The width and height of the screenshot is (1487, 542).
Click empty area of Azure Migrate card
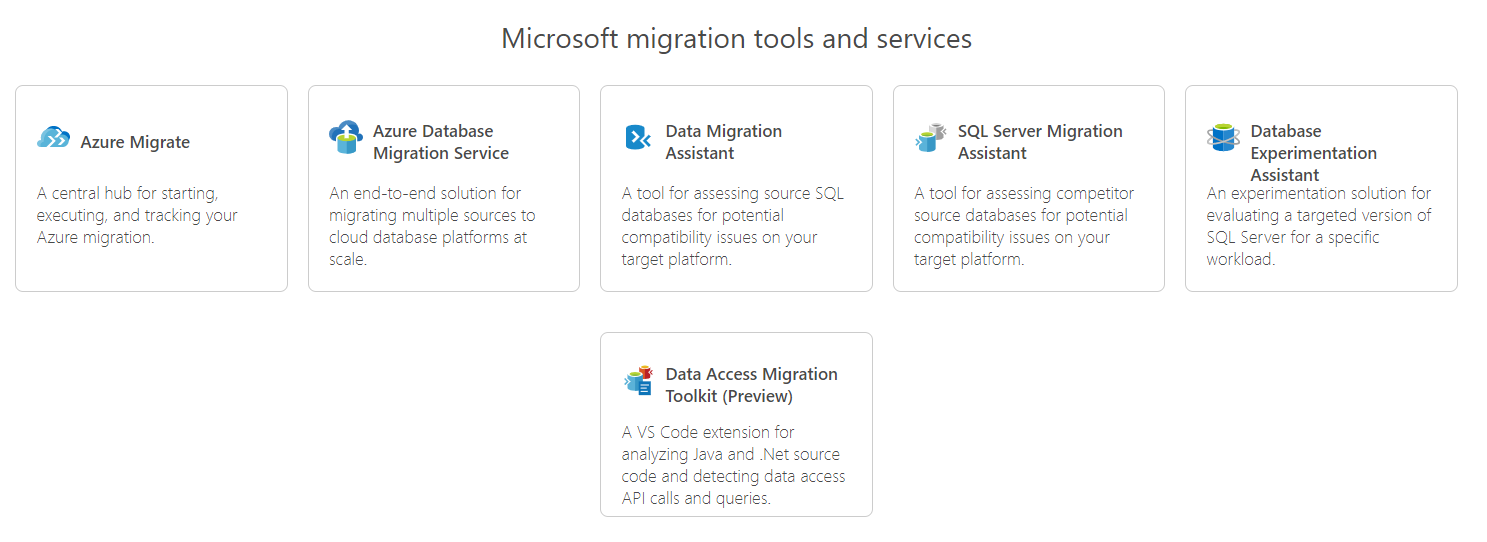tap(150, 270)
